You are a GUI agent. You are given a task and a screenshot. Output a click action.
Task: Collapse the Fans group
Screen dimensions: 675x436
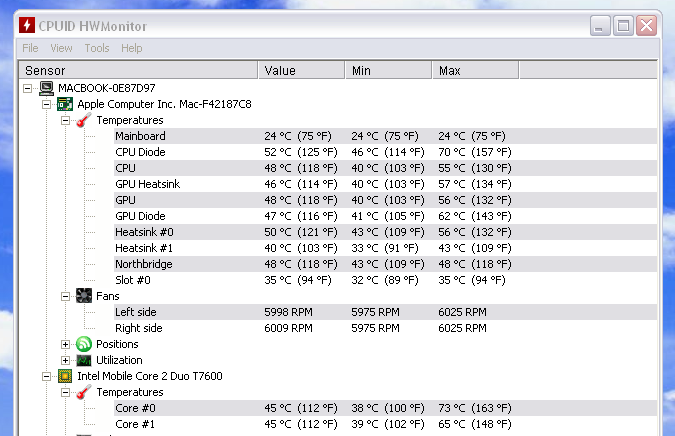65,296
